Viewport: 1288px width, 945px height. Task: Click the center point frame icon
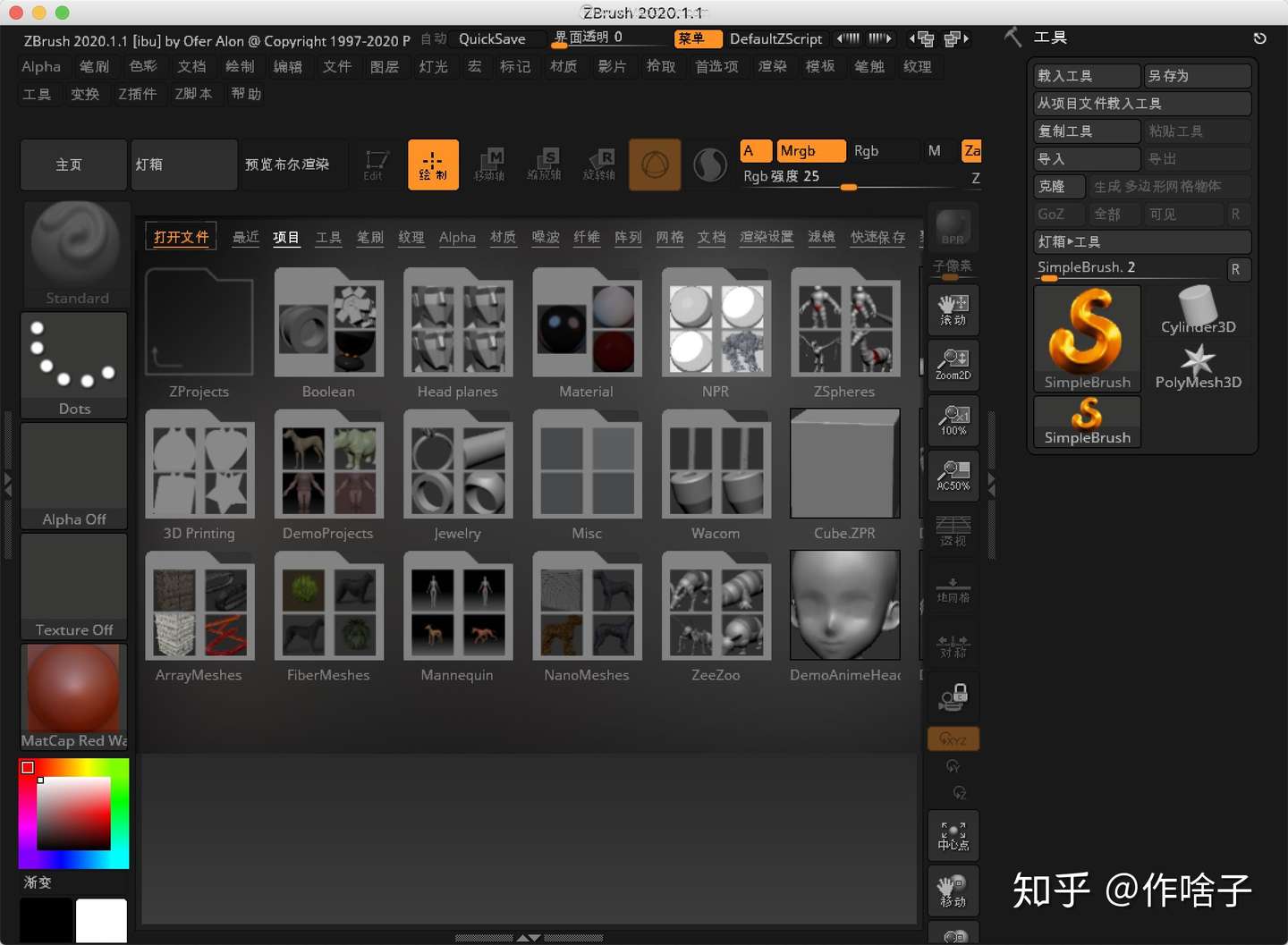[953, 835]
